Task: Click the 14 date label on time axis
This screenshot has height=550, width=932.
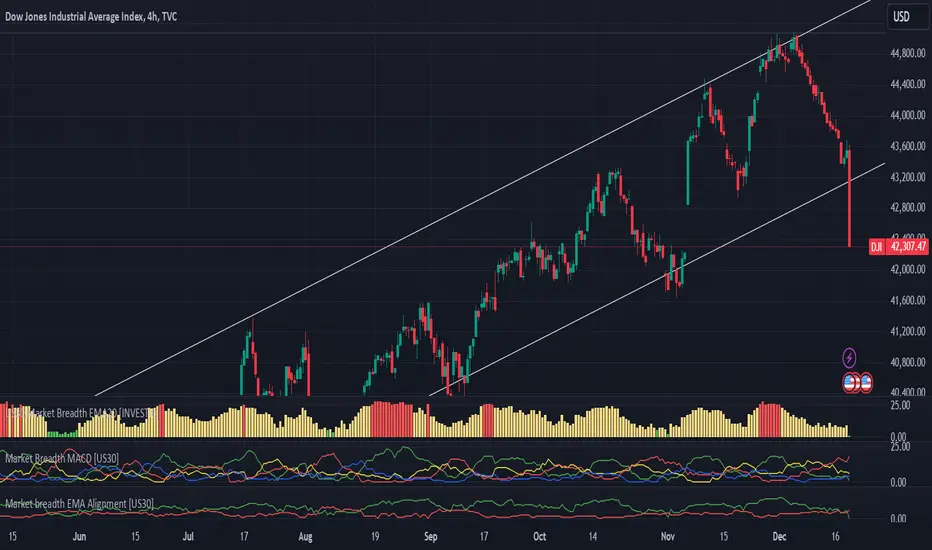Action: (x=593, y=536)
